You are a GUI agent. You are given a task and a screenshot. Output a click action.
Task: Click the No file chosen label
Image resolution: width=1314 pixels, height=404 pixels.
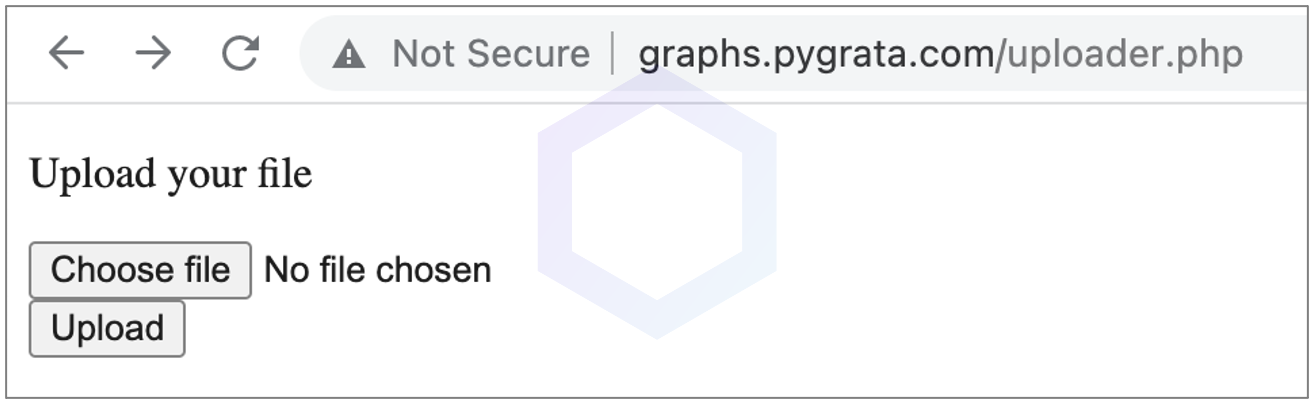[377, 270]
